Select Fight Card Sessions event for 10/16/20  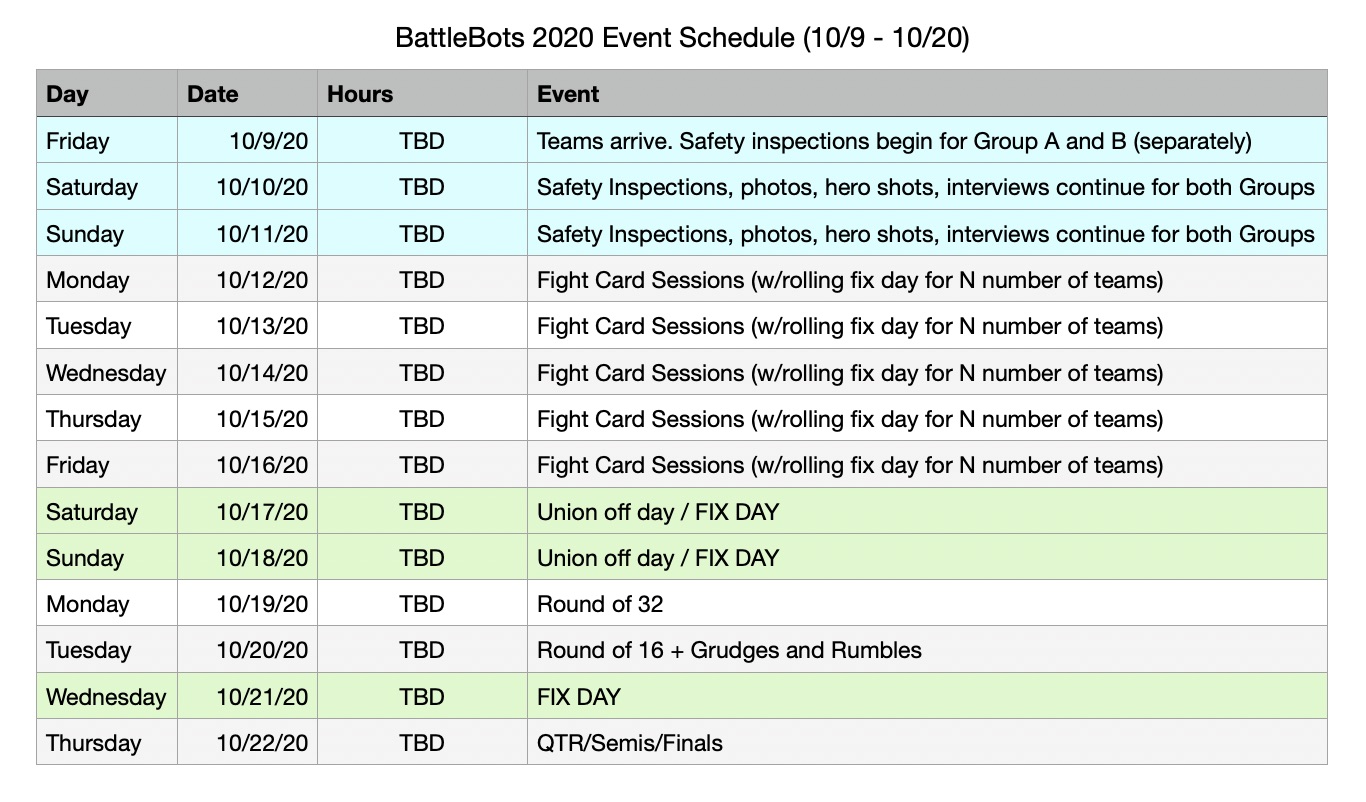tap(927, 464)
